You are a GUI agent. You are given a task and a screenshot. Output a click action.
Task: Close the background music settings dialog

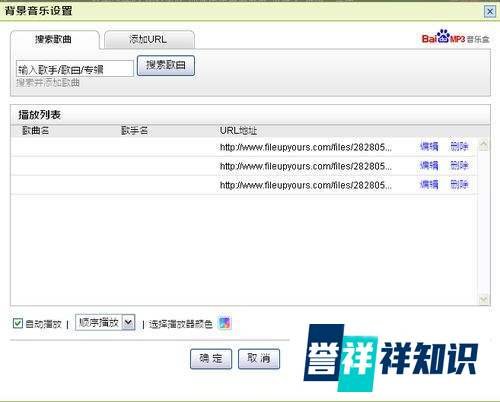click(x=490, y=12)
